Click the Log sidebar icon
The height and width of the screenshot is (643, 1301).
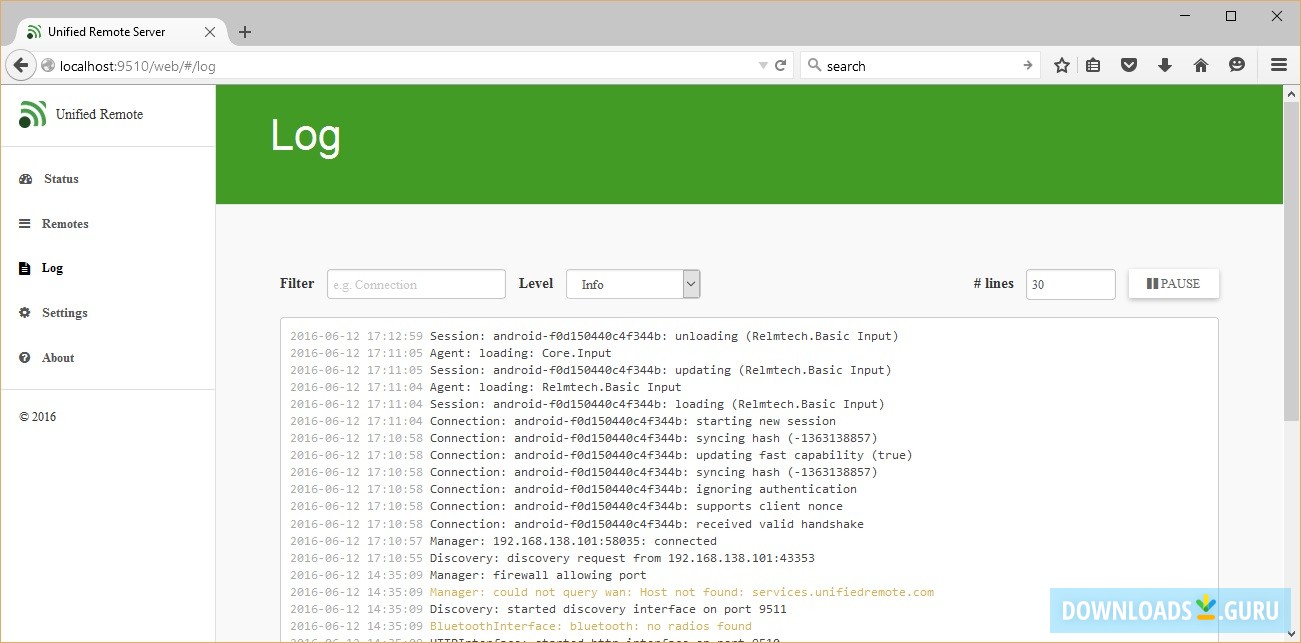point(23,268)
